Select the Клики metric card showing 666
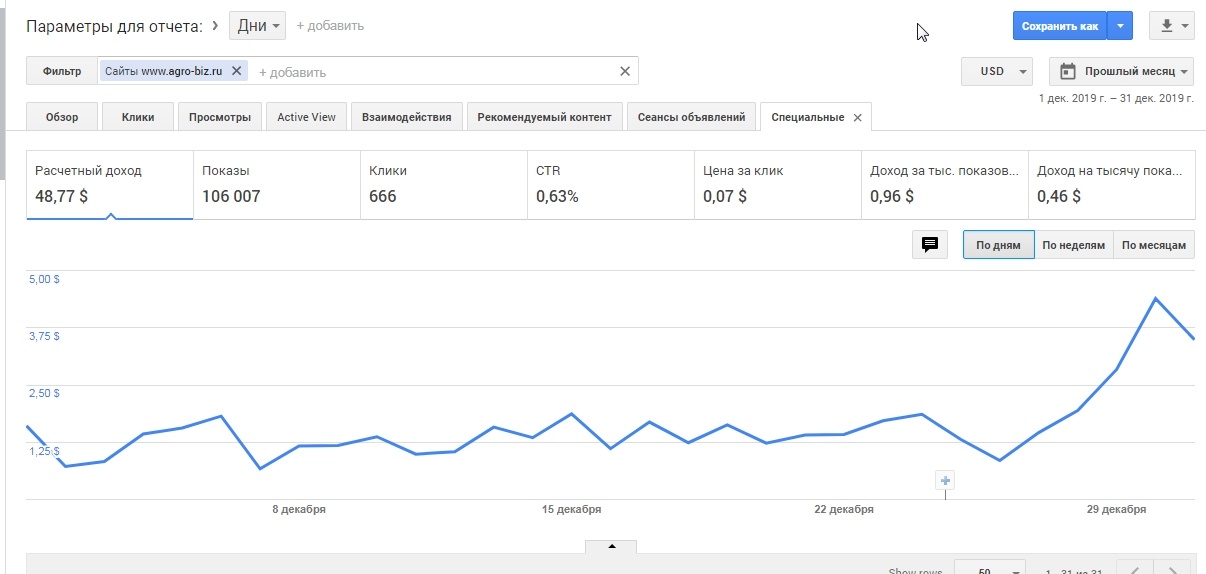This screenshot has width=1206, height=574. 443,185
